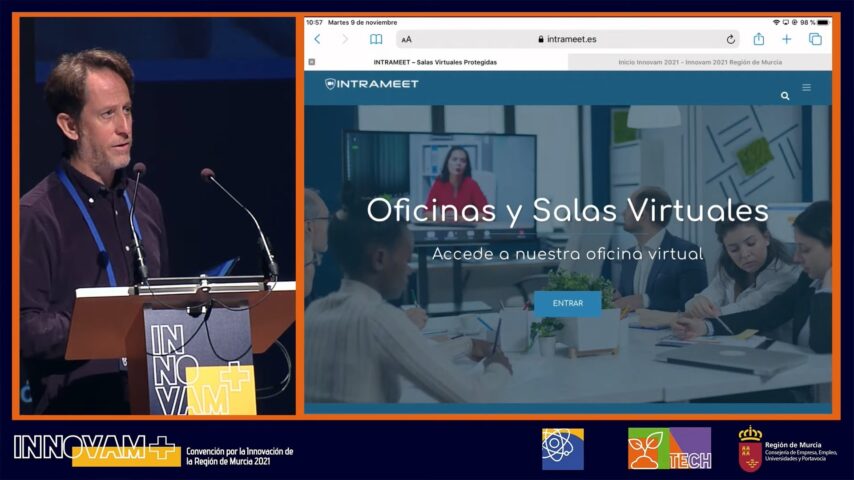This screenshot has height=480, width=854.
Task: Show all tabs with the tab overview icon
Action: 815,39
